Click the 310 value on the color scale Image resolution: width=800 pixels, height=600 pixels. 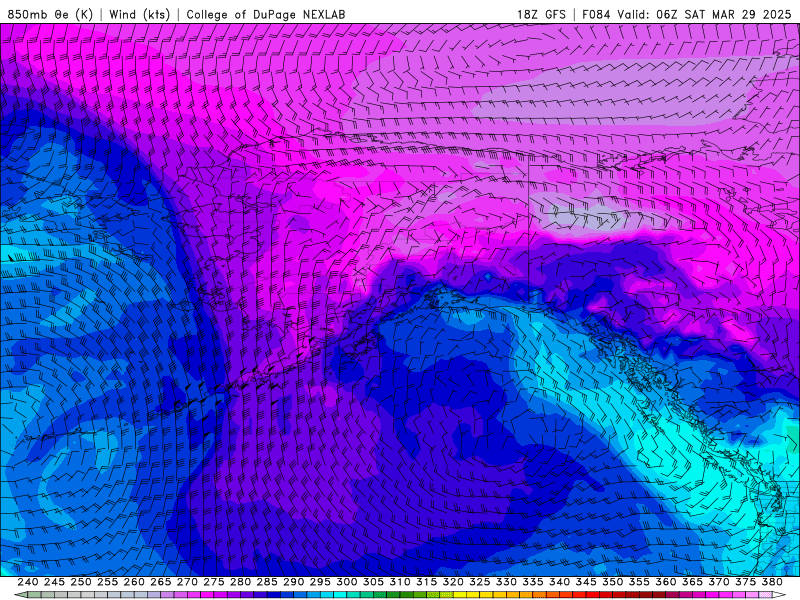(399, 582)
